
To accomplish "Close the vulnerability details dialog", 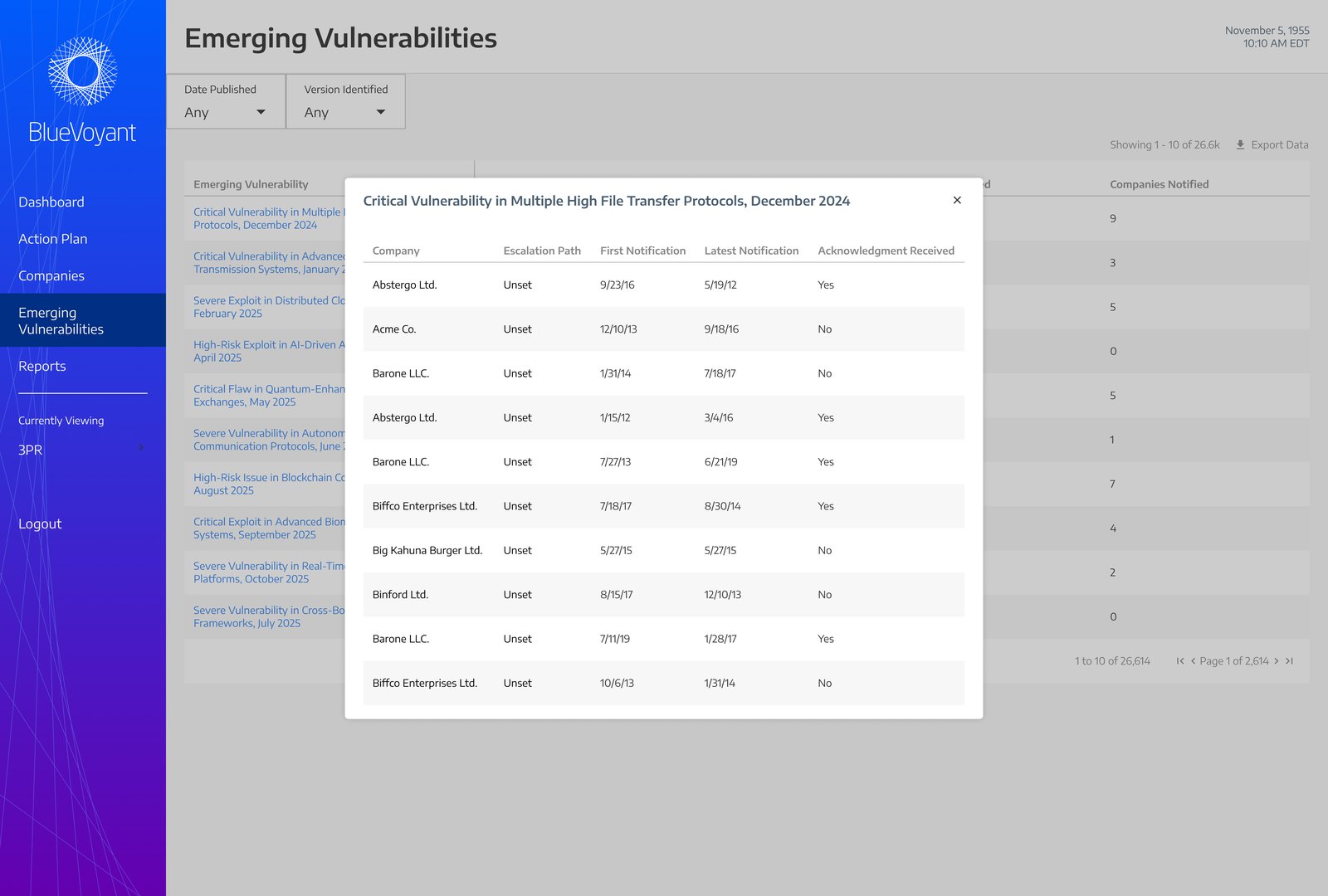I will pos(957,200).
